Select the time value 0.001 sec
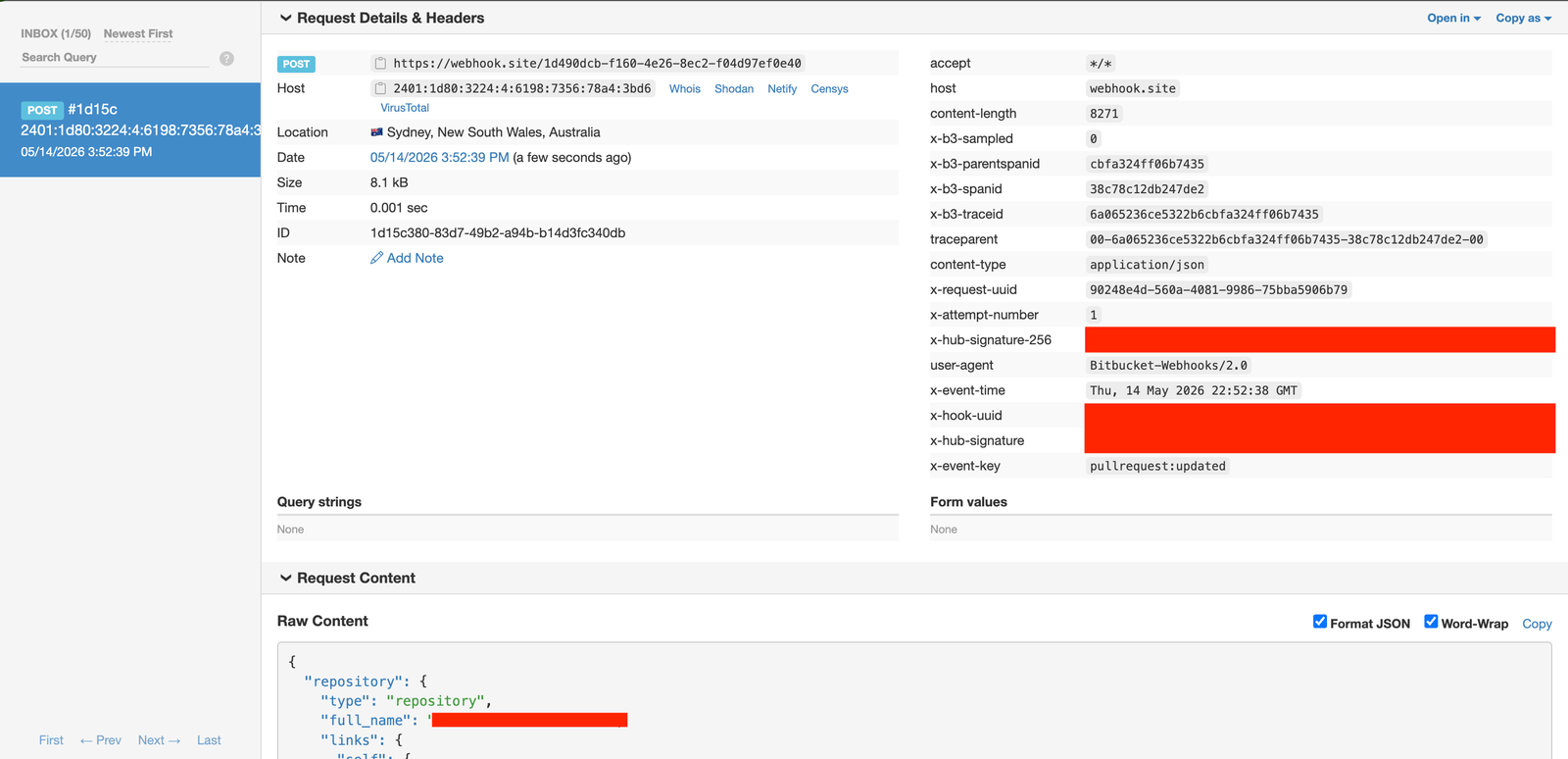Screen dimensions: 1568x759 [399, 208]
